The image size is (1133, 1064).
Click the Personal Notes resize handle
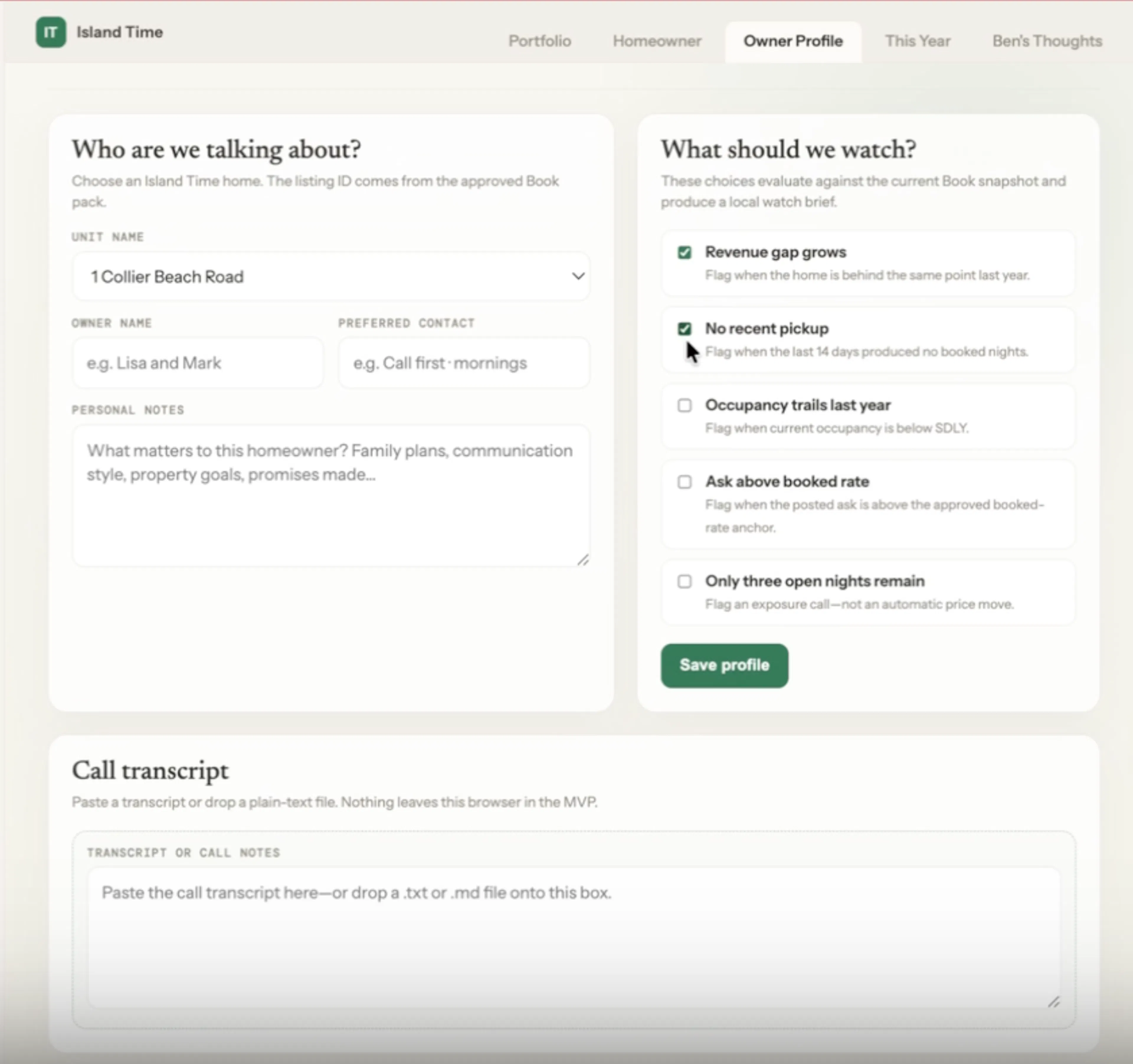coord(582,560)
